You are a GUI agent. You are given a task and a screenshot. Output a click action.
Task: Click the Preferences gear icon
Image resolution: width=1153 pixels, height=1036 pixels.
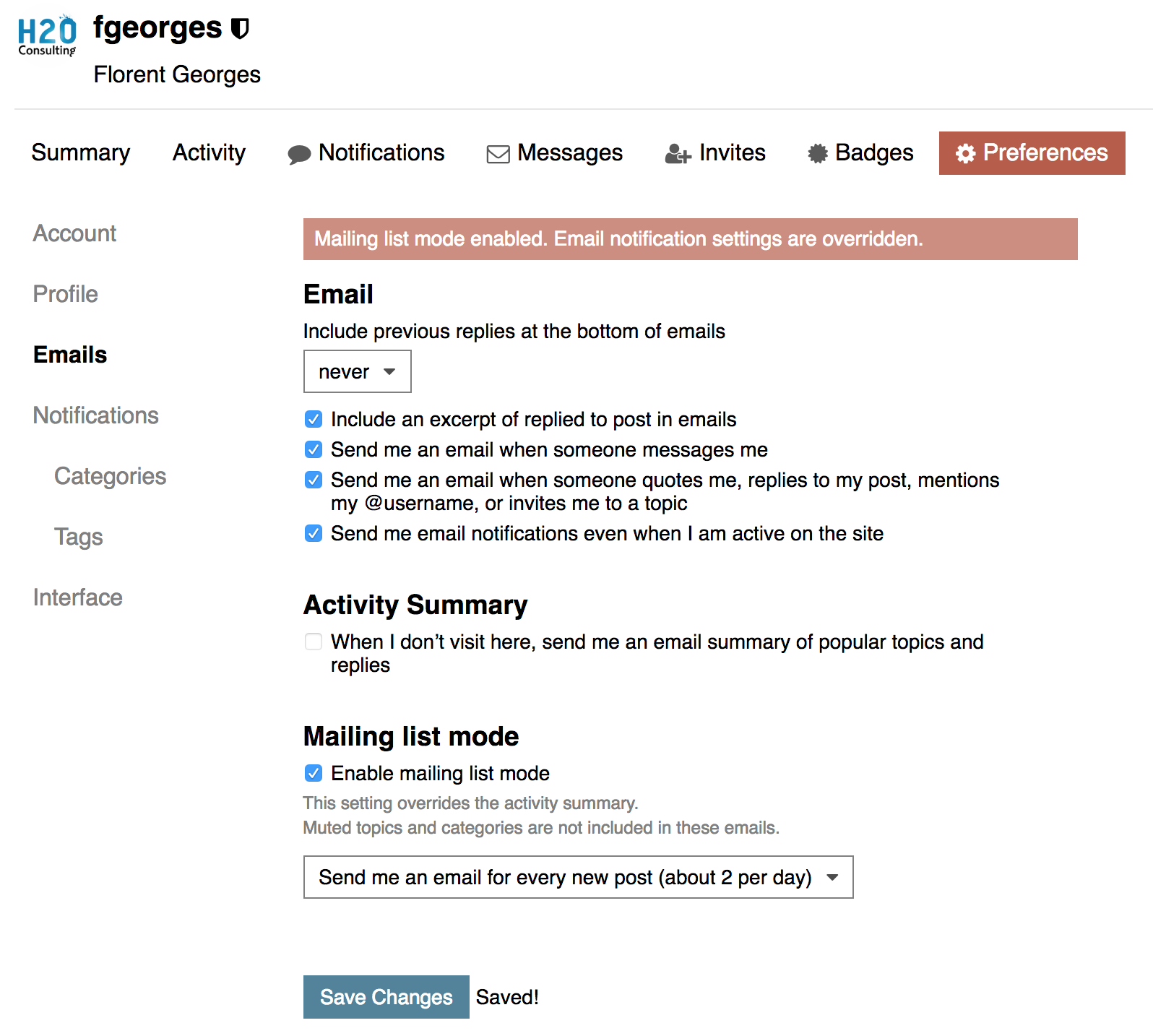[x=965, y=153]
